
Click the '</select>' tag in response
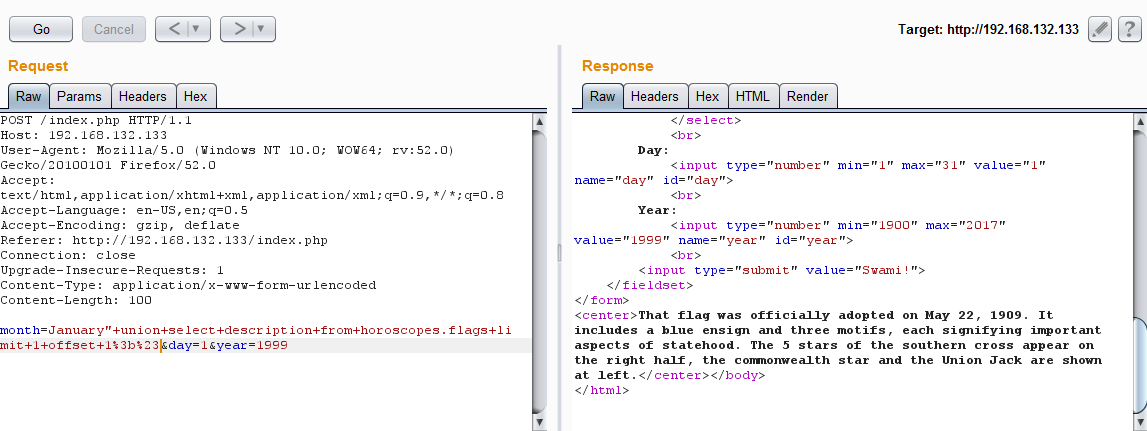tap(706, 120)
